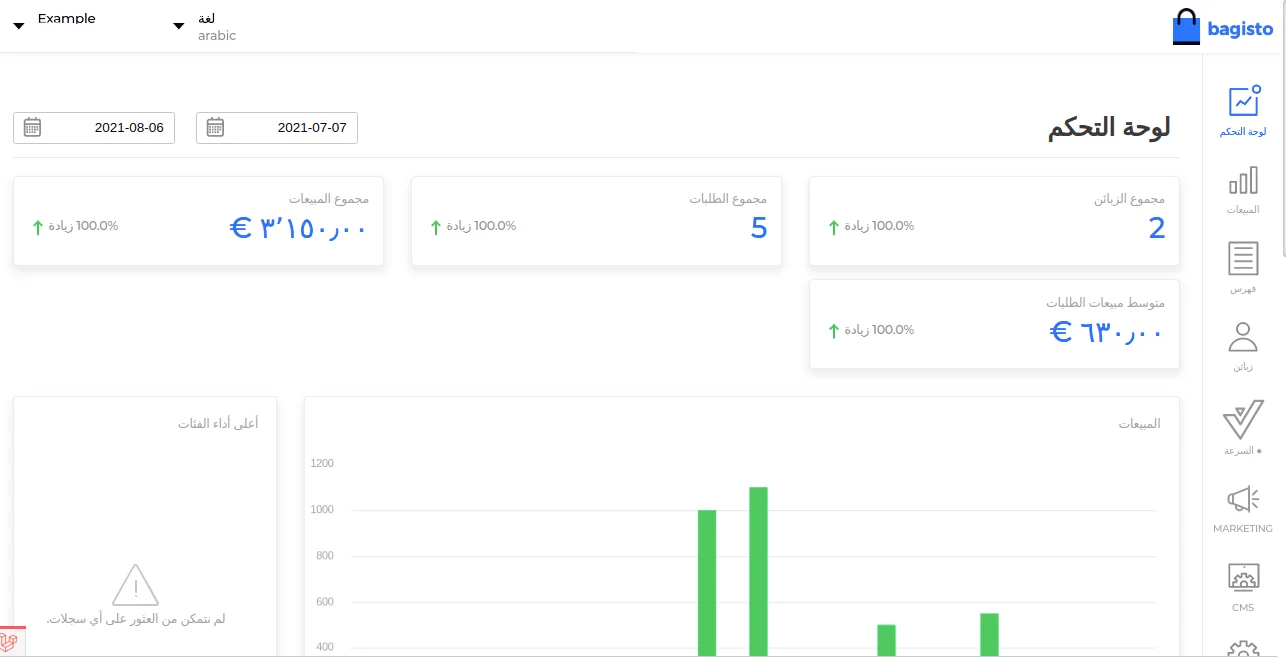Click the لوحة التحكم sidebar label
The width and height of the screenshot is (1286, 657).
[1243, 132]
